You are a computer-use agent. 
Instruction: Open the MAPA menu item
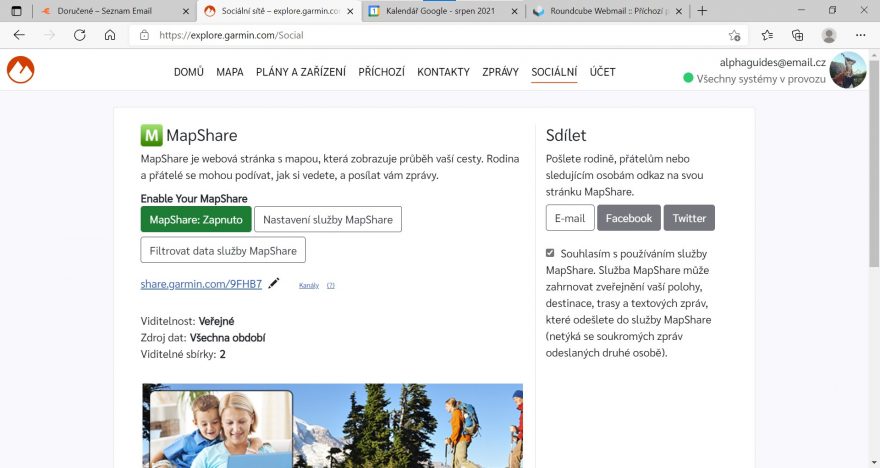click(230, 72)
